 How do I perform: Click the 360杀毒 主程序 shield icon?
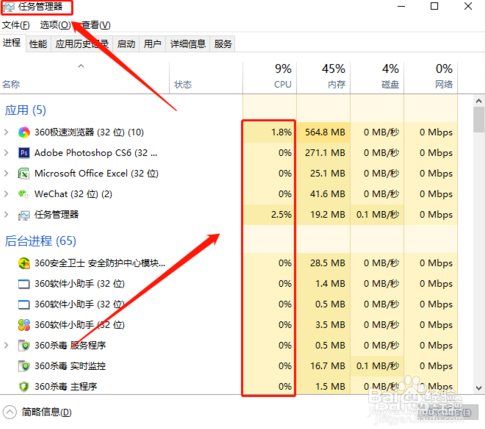pyautogui.click(x=24, y=386)
